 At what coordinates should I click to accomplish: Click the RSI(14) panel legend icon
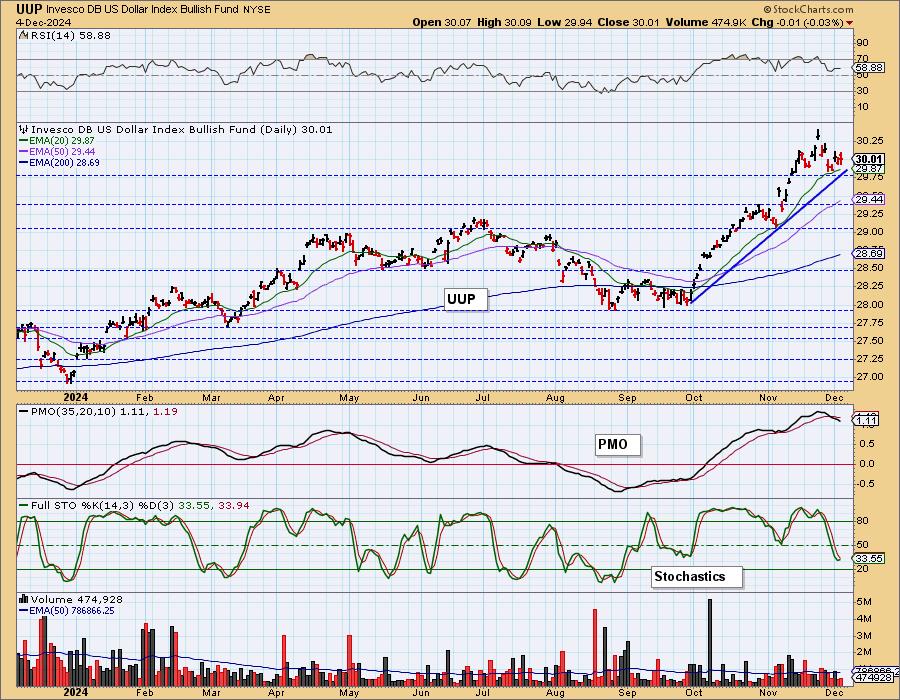23,35
